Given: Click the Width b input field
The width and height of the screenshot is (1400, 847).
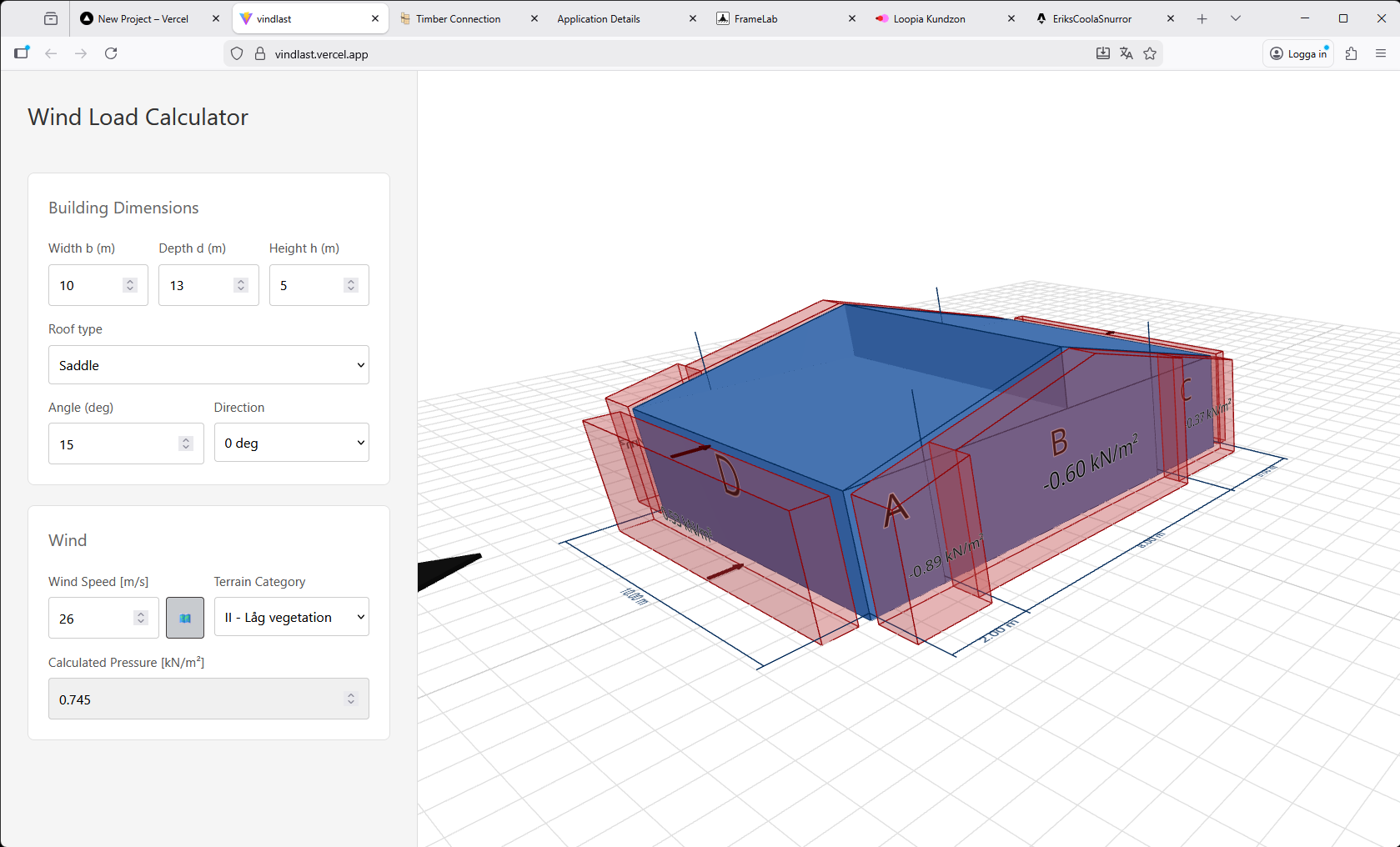Looking at the screenshot, I should (x=88, y=285).
